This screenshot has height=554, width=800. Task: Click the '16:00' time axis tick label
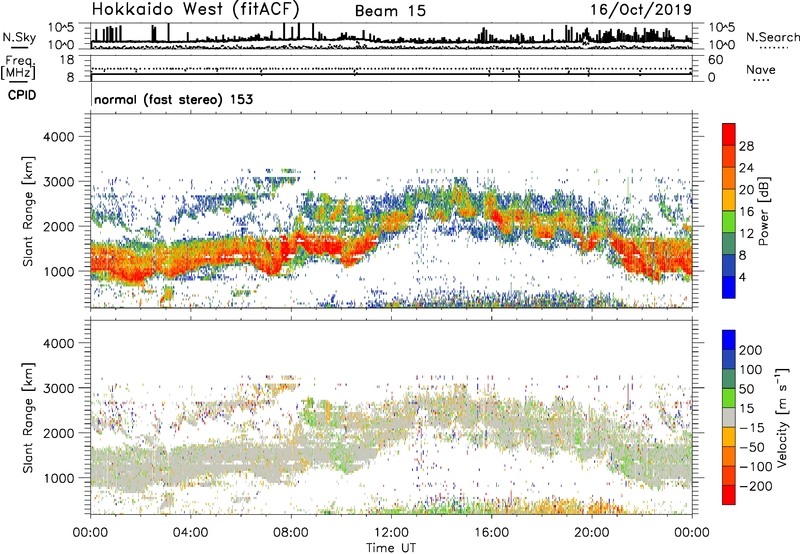click(491, 533)
